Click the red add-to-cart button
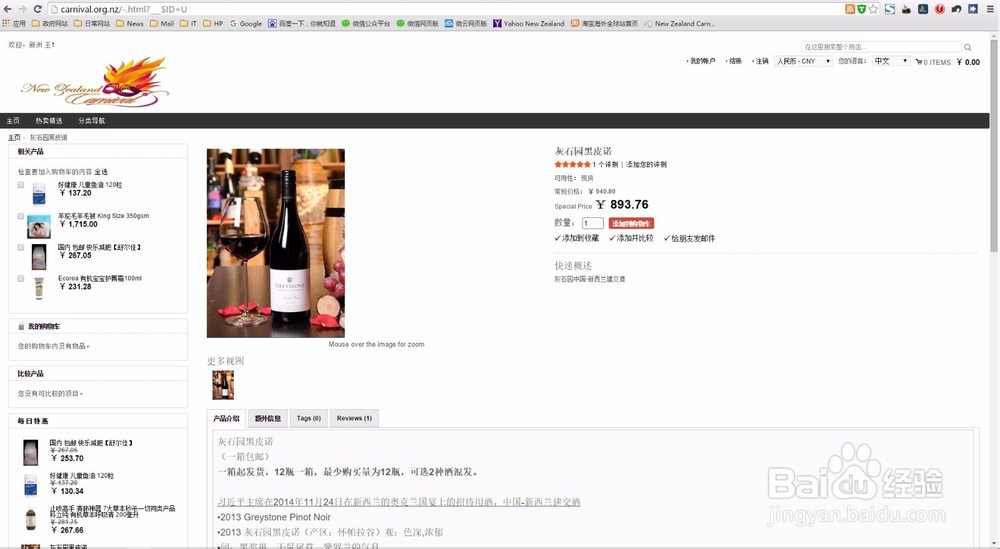The width and height of the screenshot is (1000, 549). (631, 223)
